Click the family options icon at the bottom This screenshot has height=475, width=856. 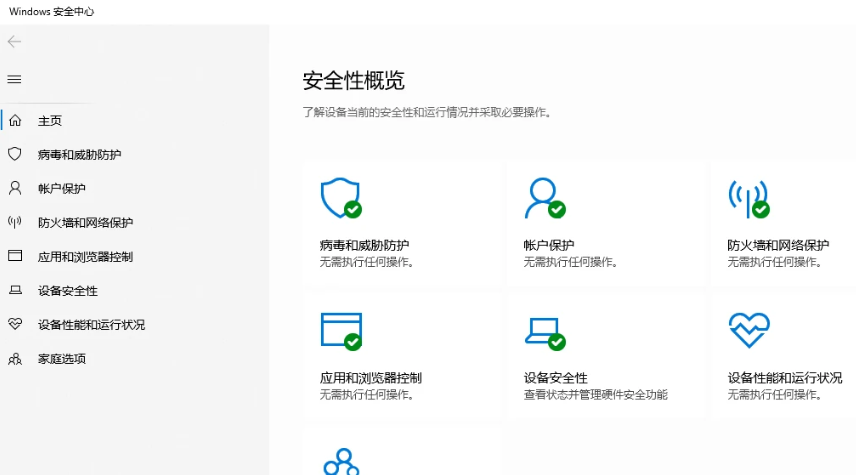coord(341,461)
